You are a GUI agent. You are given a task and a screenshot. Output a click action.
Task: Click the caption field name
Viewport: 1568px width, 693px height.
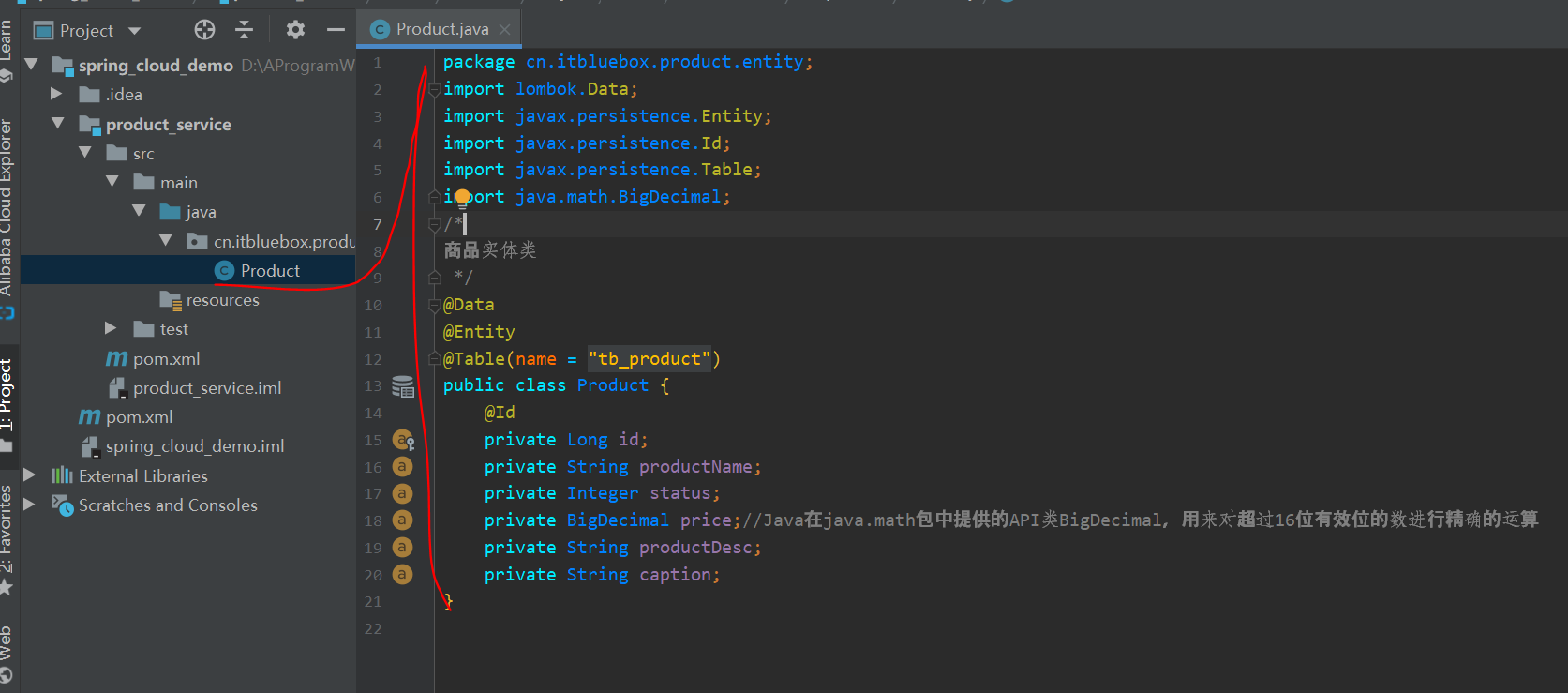pyautogui.click(x=676, y=575)
